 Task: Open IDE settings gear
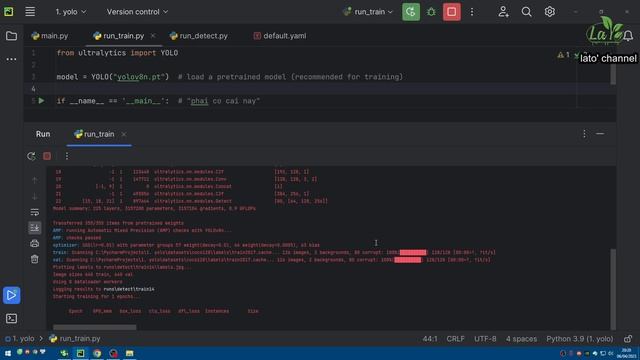(549, 12)
